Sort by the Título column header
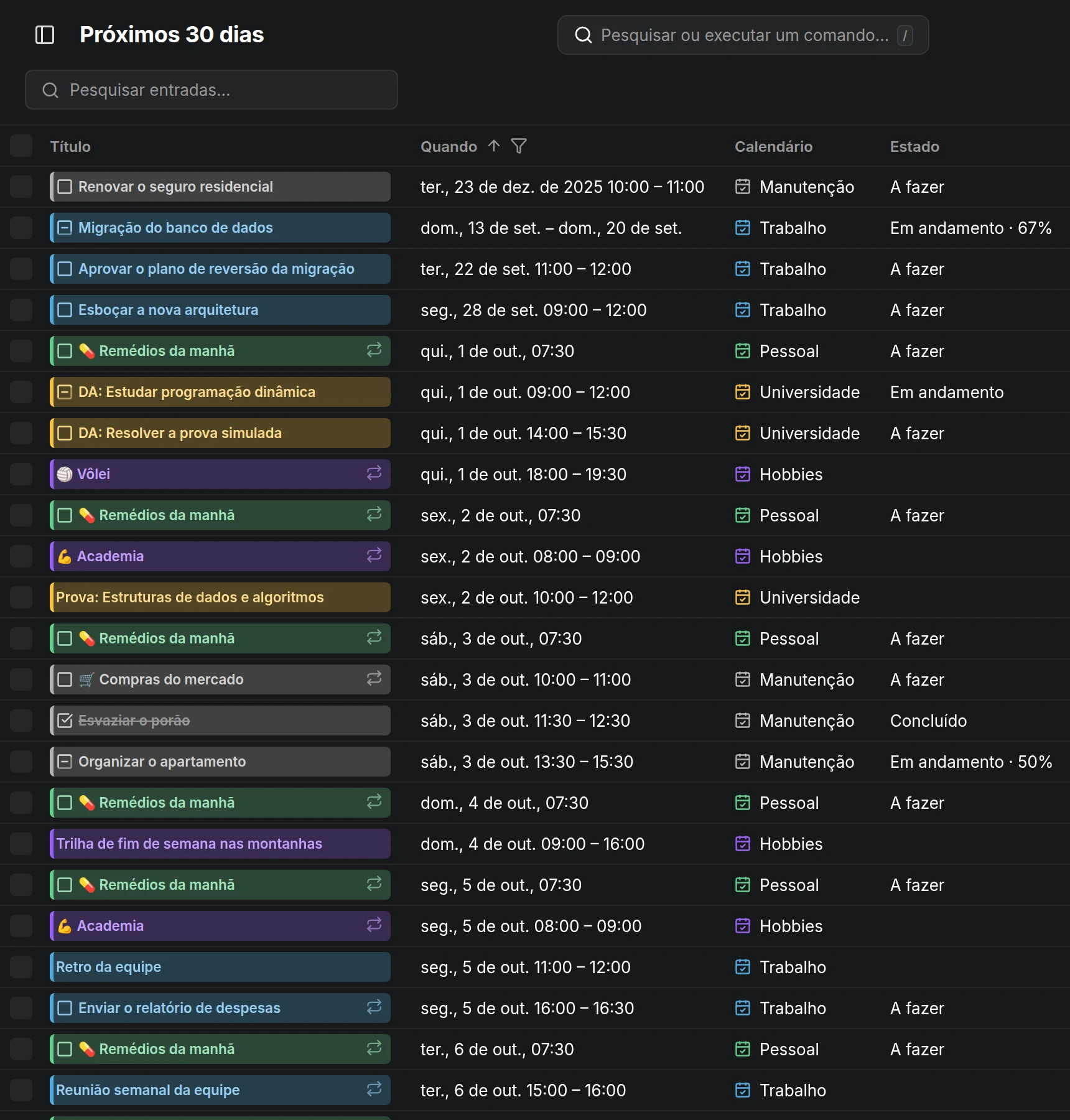Screen dimensions: 1070x1120 [x=70, y=147]
